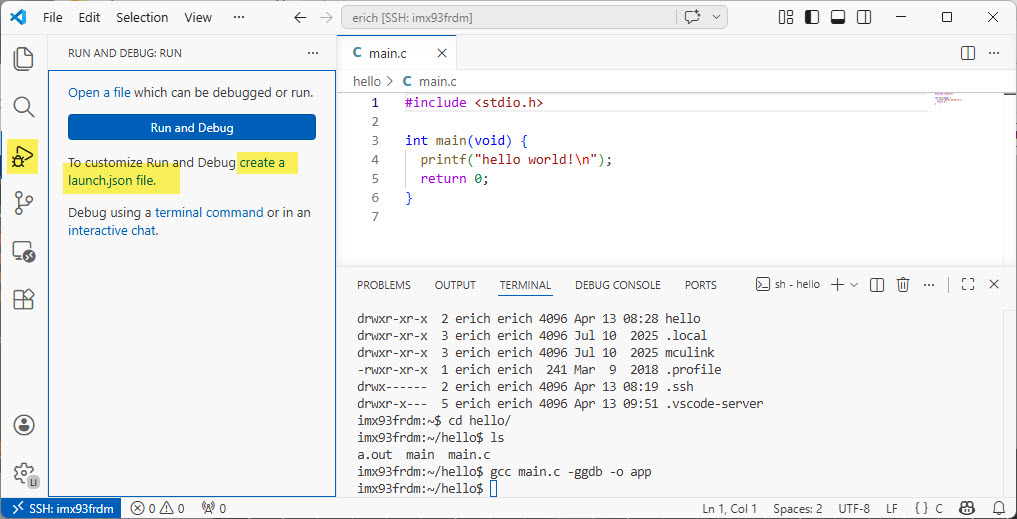Viewport: 1017px width, 519px height.
Task: Open the Search view icon
Action: coord(23,107)
